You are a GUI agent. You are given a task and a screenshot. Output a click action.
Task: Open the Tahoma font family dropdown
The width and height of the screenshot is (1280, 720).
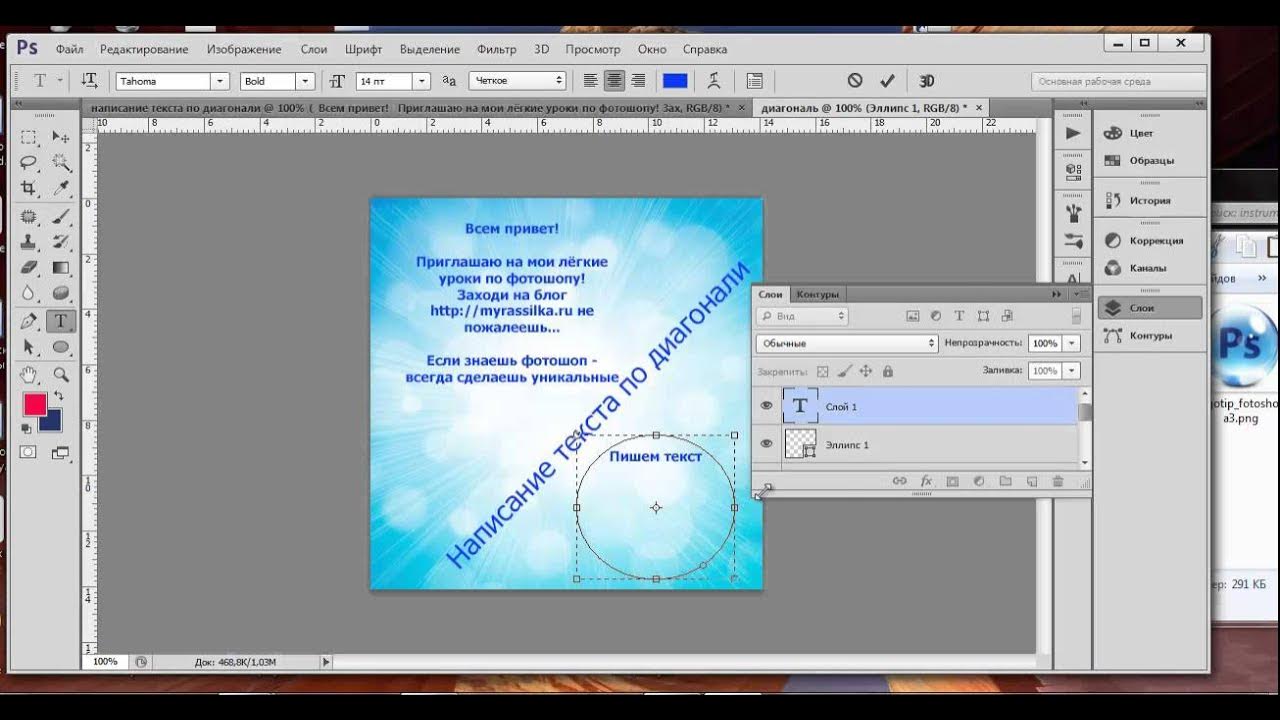220,81
